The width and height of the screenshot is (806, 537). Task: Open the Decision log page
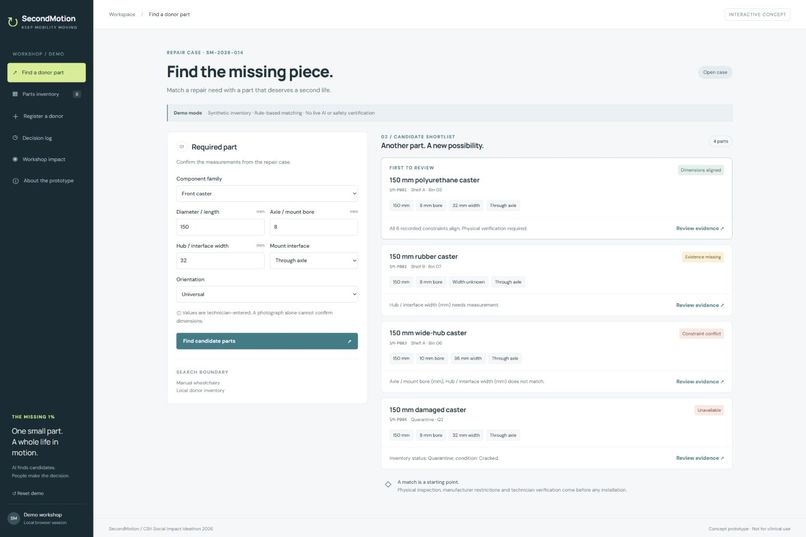pyautogui.click(x=46, y=138)
